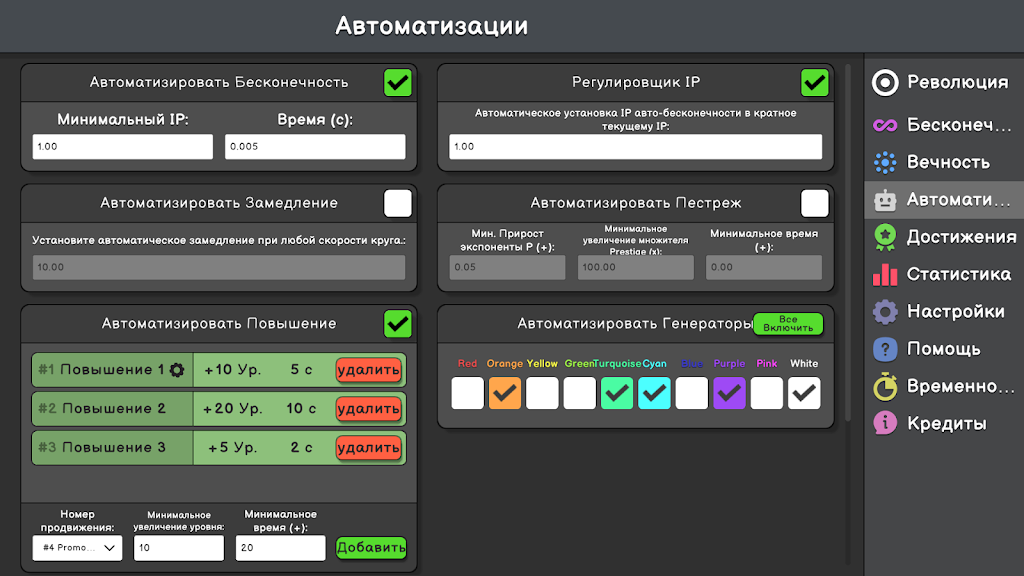This screenshot has width=1024, height=576.
Task: Click the red Статистика bar chart icon
Action: 885,274
